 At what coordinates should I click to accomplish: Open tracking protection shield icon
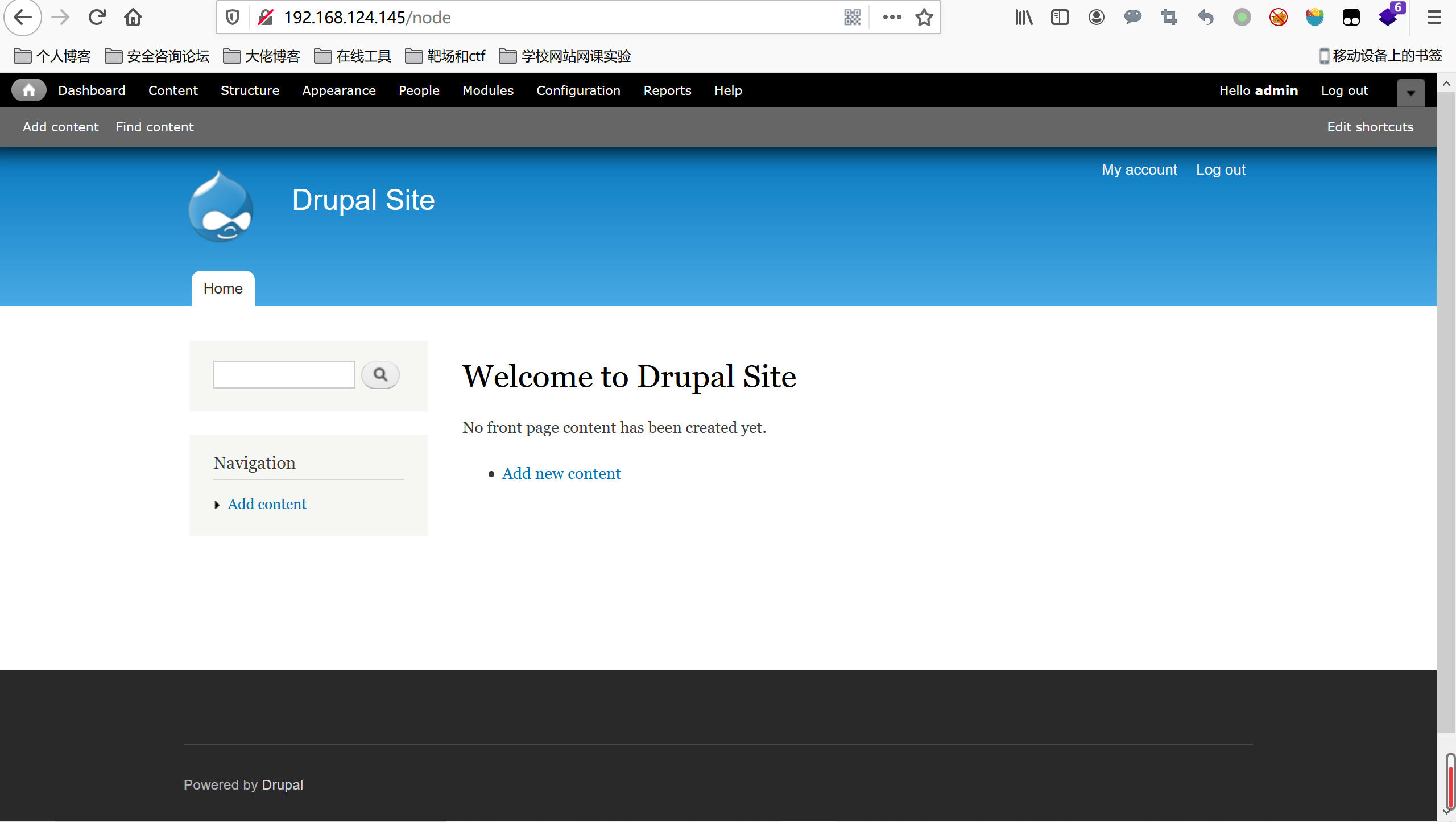(232, 18)
